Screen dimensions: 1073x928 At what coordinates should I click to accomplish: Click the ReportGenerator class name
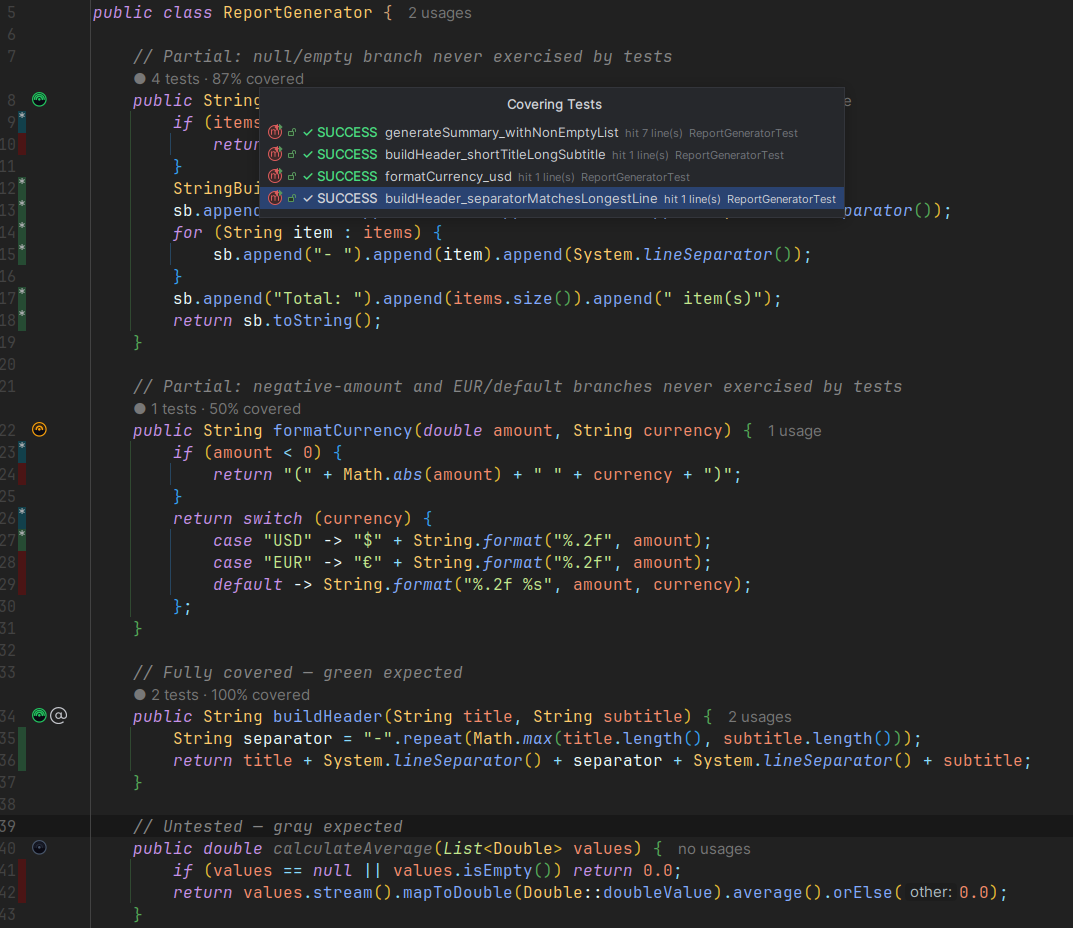(x=298, y=12)
